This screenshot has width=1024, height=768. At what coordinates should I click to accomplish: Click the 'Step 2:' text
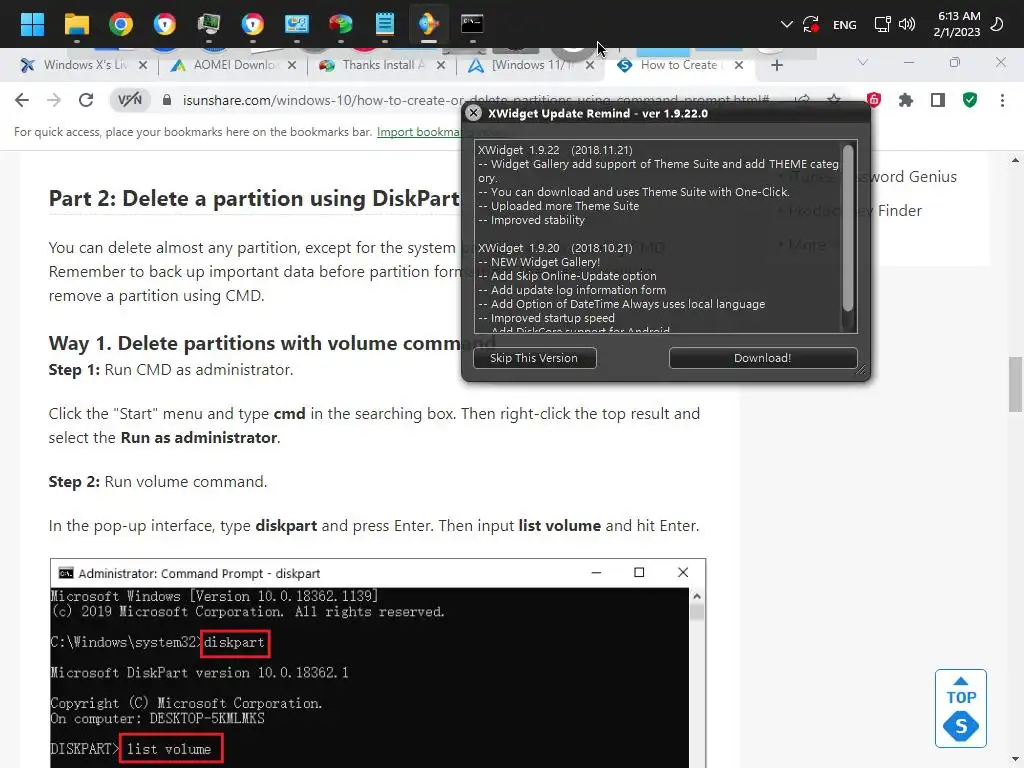click(x=74, y=482)
